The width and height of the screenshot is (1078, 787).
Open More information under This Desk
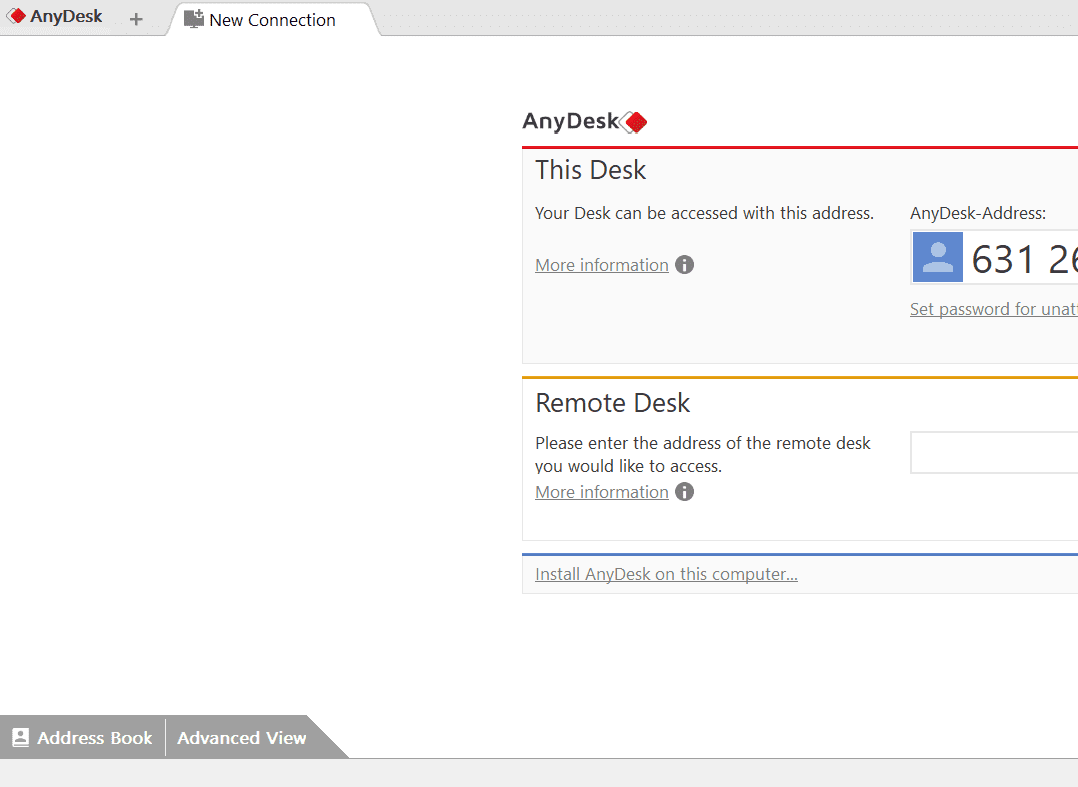click(602, 265)
